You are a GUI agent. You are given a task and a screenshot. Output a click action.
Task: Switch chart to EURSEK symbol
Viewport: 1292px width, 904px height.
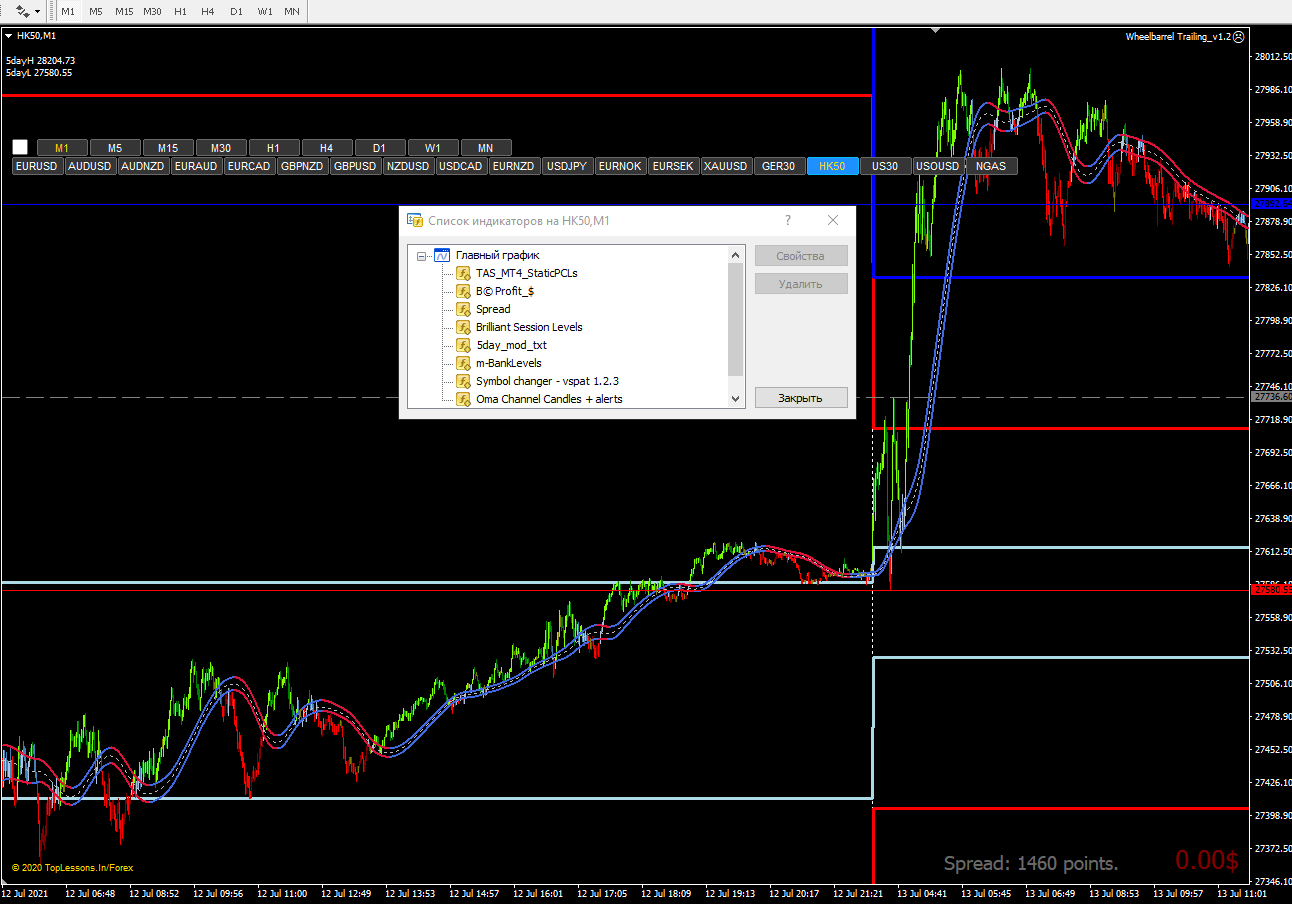pyautogui.click(x=674, y=166)
